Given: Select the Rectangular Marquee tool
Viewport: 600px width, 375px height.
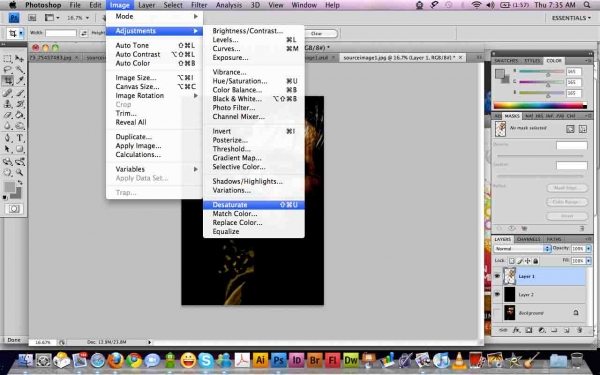Looking at the screenshot, I should pos(7,59).
